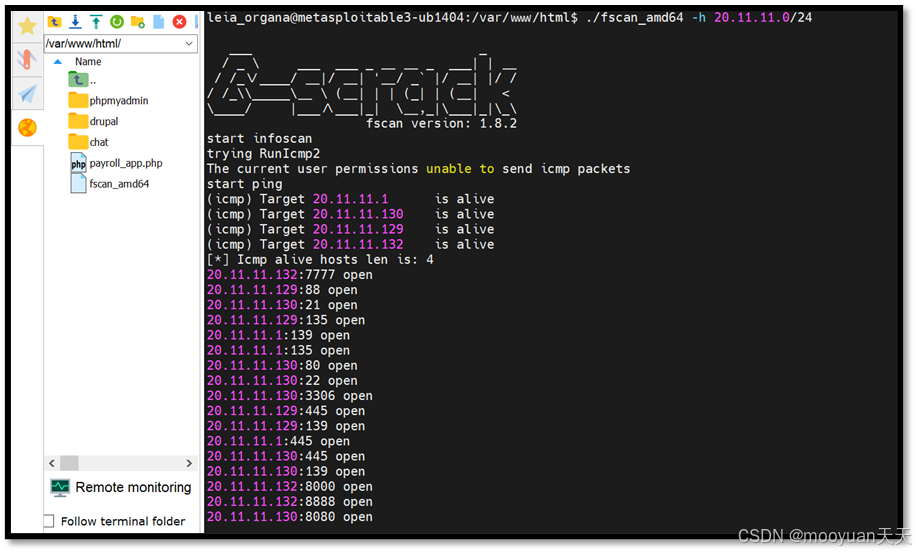Open the /var/www/html/ path dropdown arrow
916x552 pixels.
(x=189, y=43)
